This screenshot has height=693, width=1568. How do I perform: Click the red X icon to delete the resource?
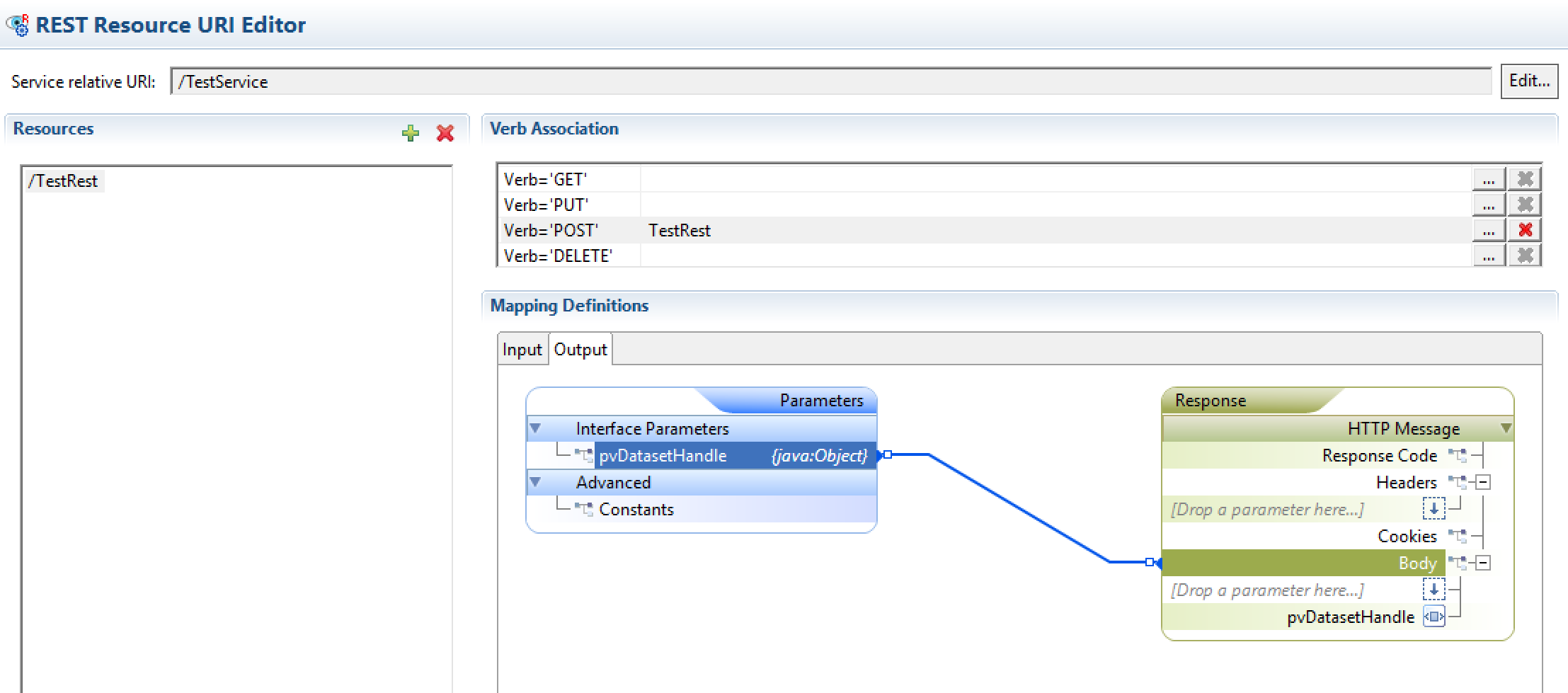[445, 132]
